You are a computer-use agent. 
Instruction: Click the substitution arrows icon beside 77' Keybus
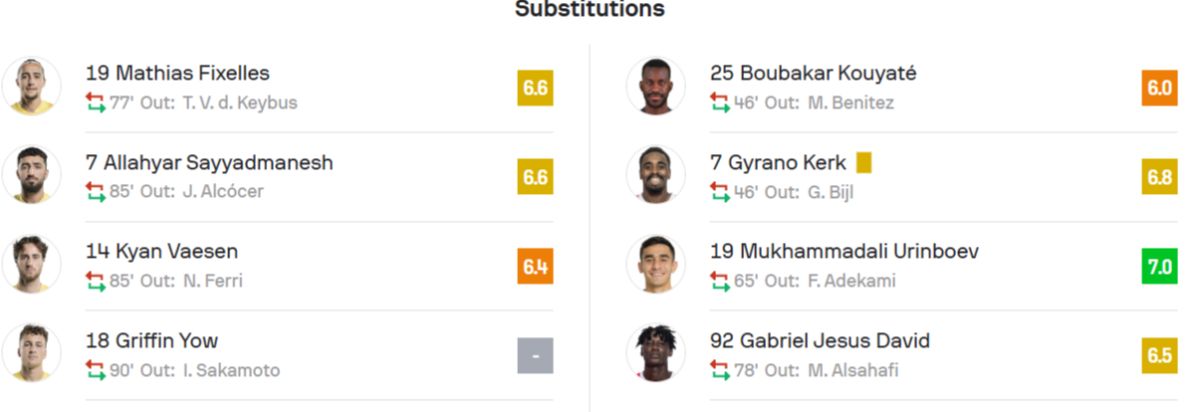95,102
